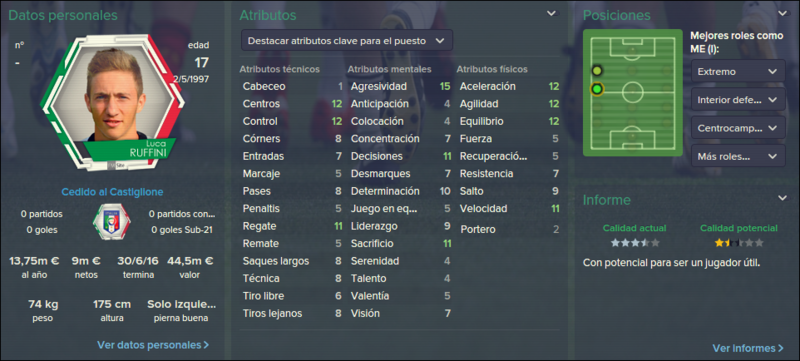This screenshot has width=800, height=361.
Task: Click the current ability star rating
Action: pyautogui.click(x=635, y=243)
